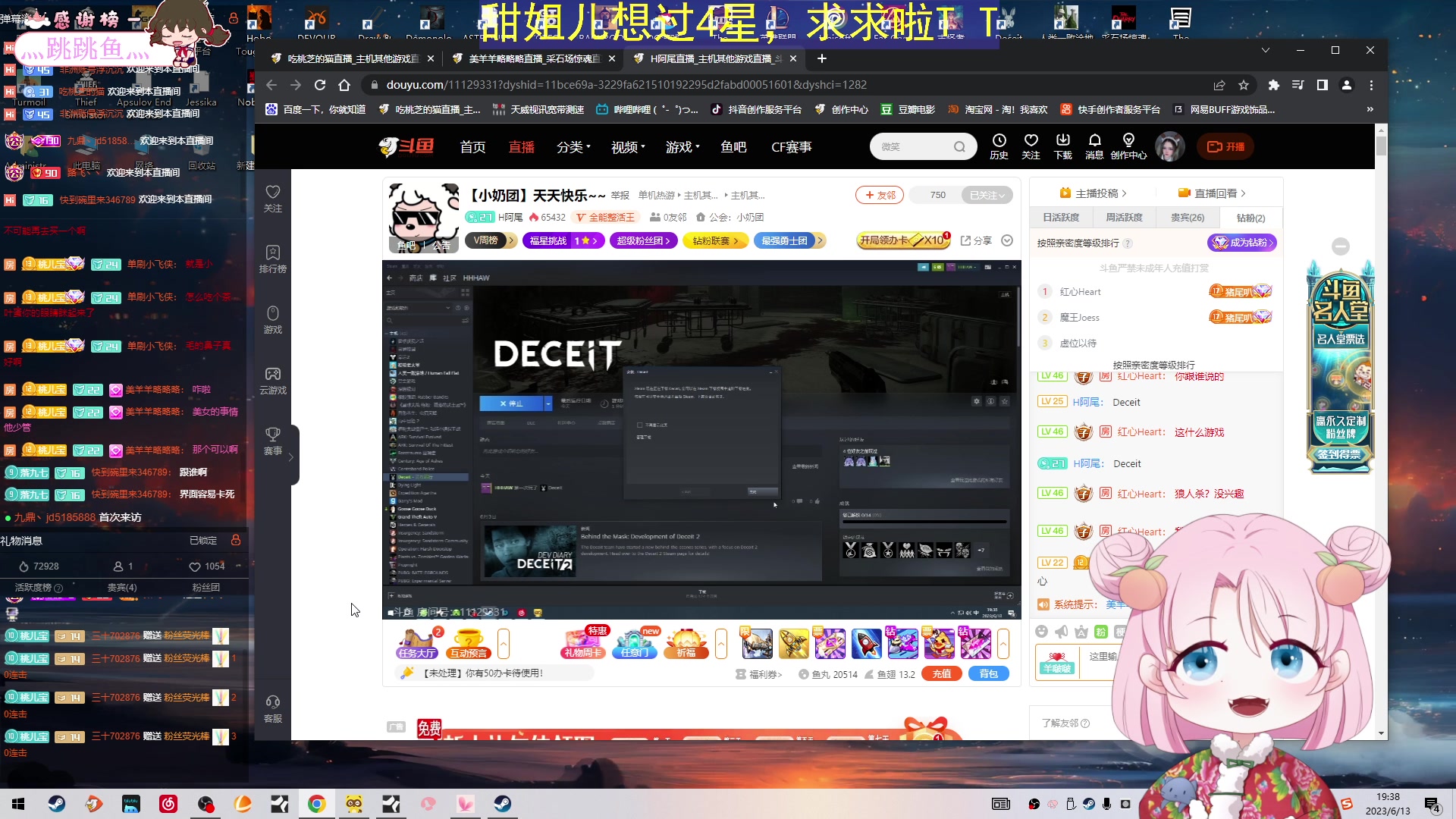Image resolution: width=1456 pixels, height=819 pixels.
Task: Click 成为钻粉 become diamond fan button
Action: tap(1241, 243)
